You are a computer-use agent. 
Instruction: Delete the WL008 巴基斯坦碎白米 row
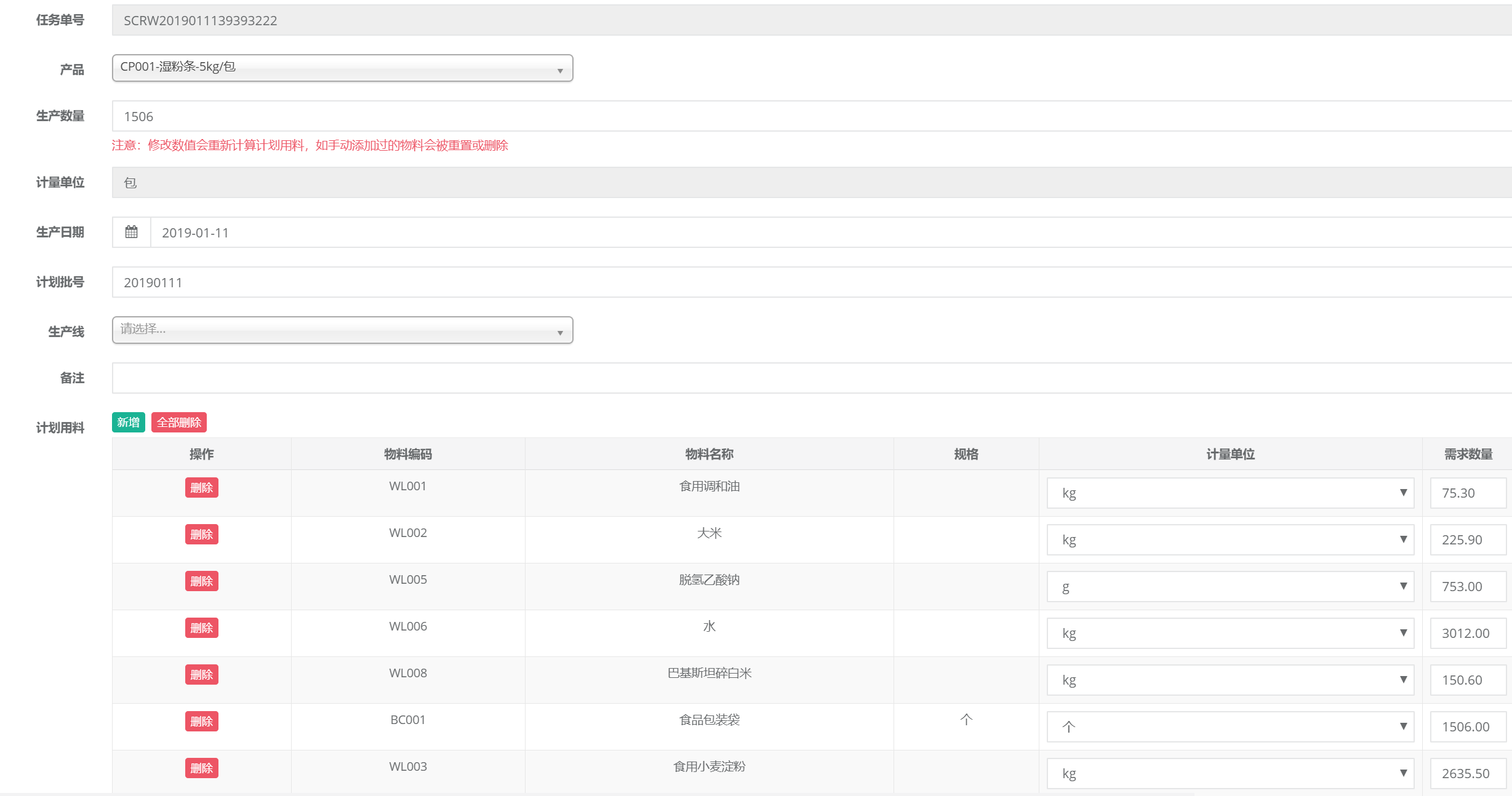(201, 674)
